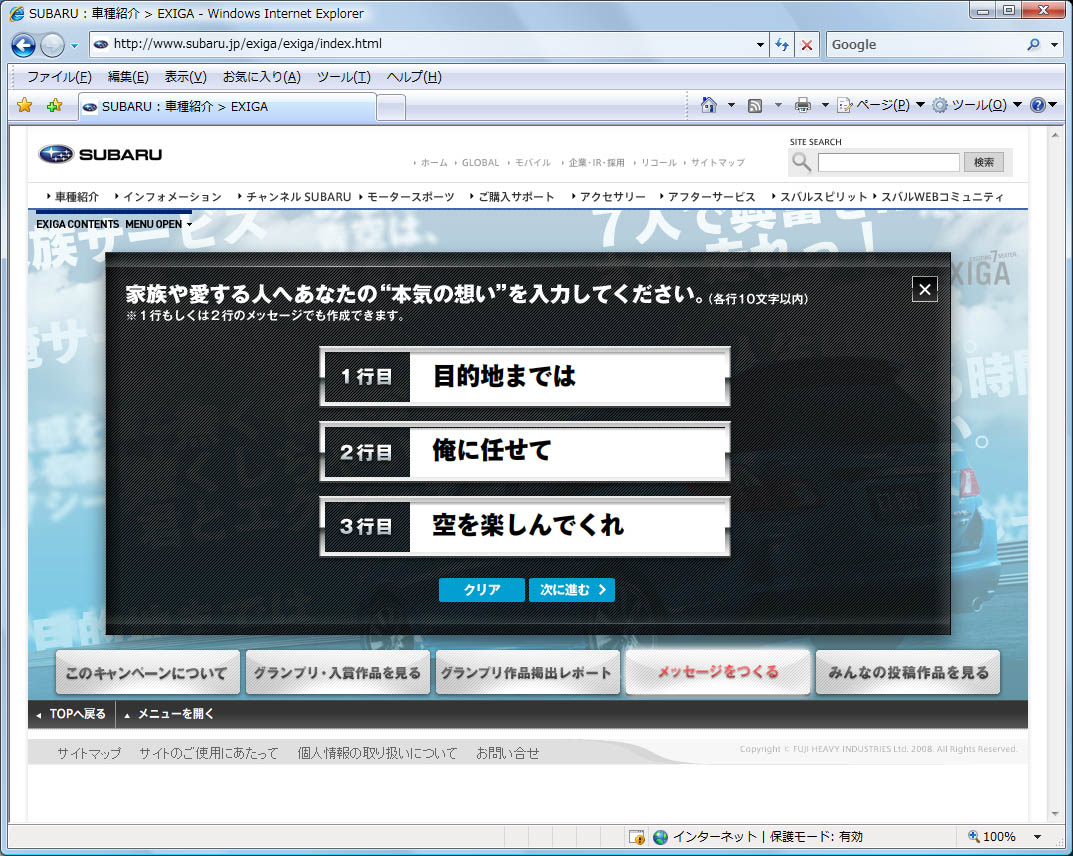This screenshot has width=1073, height=856.
Task: Open お問い合せ footer link
Action: click(508, 753)
